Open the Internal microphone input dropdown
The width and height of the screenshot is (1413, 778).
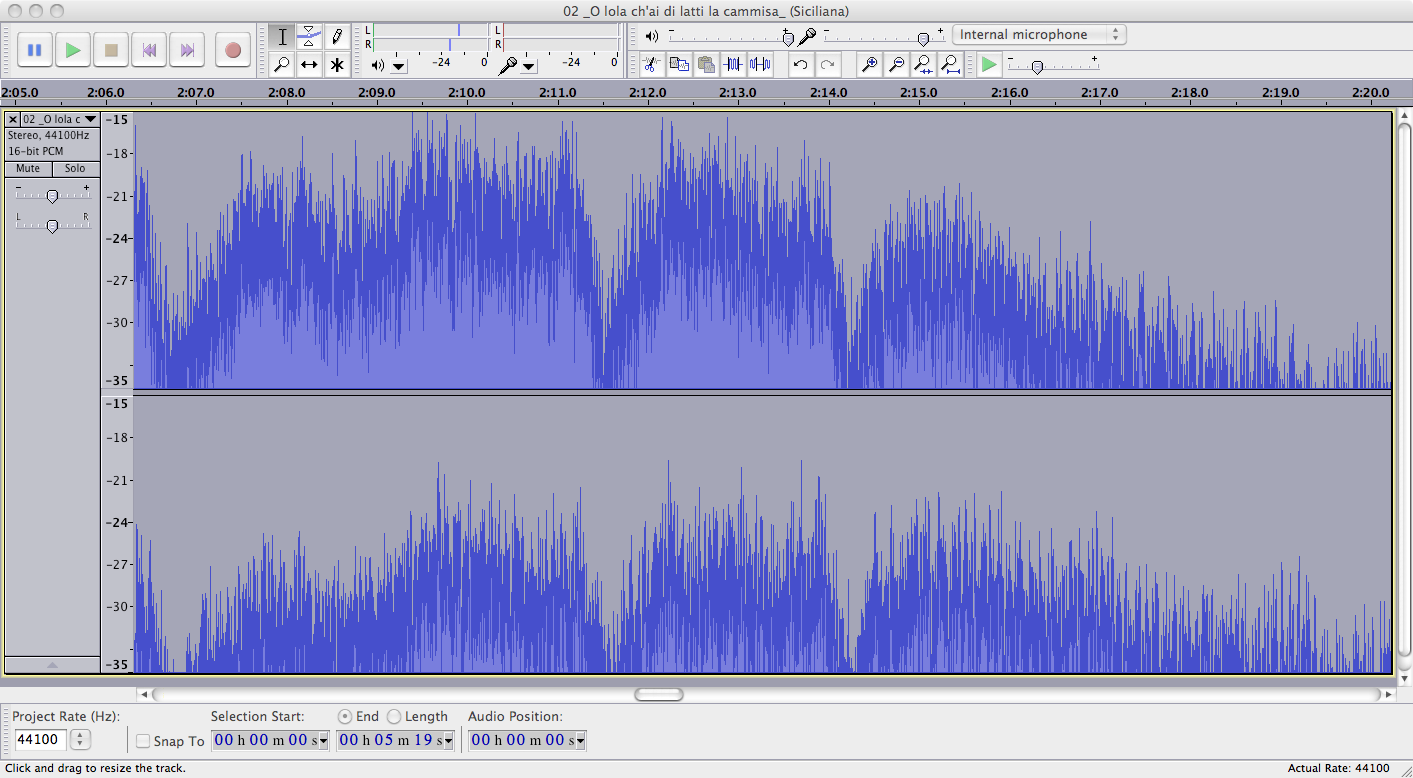click(1038, 35)
